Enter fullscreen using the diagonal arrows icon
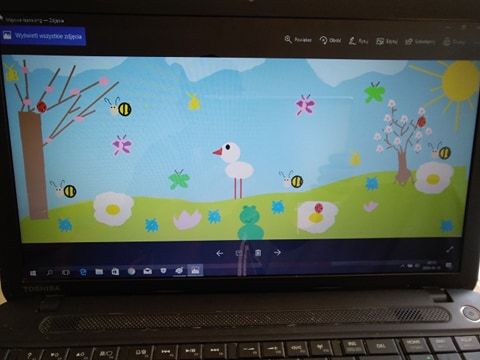This screenshot has width=480, height=360. [450, 249]
